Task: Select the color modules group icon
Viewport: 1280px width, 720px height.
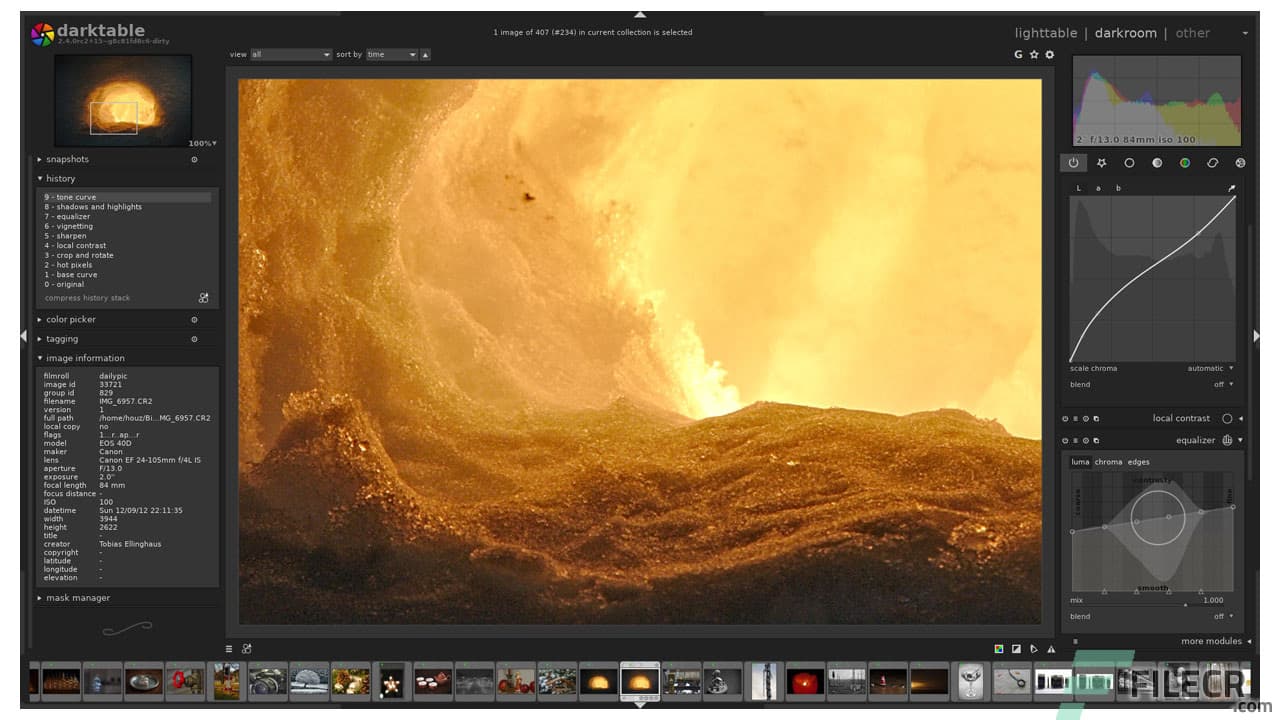Action: 1185,162
